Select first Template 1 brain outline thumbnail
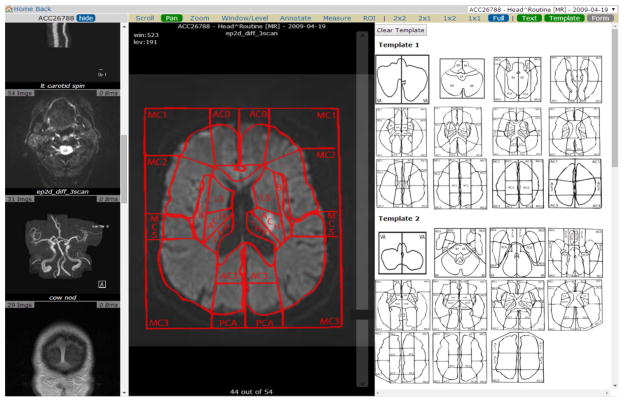The image size is (624, 402). coord(402,79)
